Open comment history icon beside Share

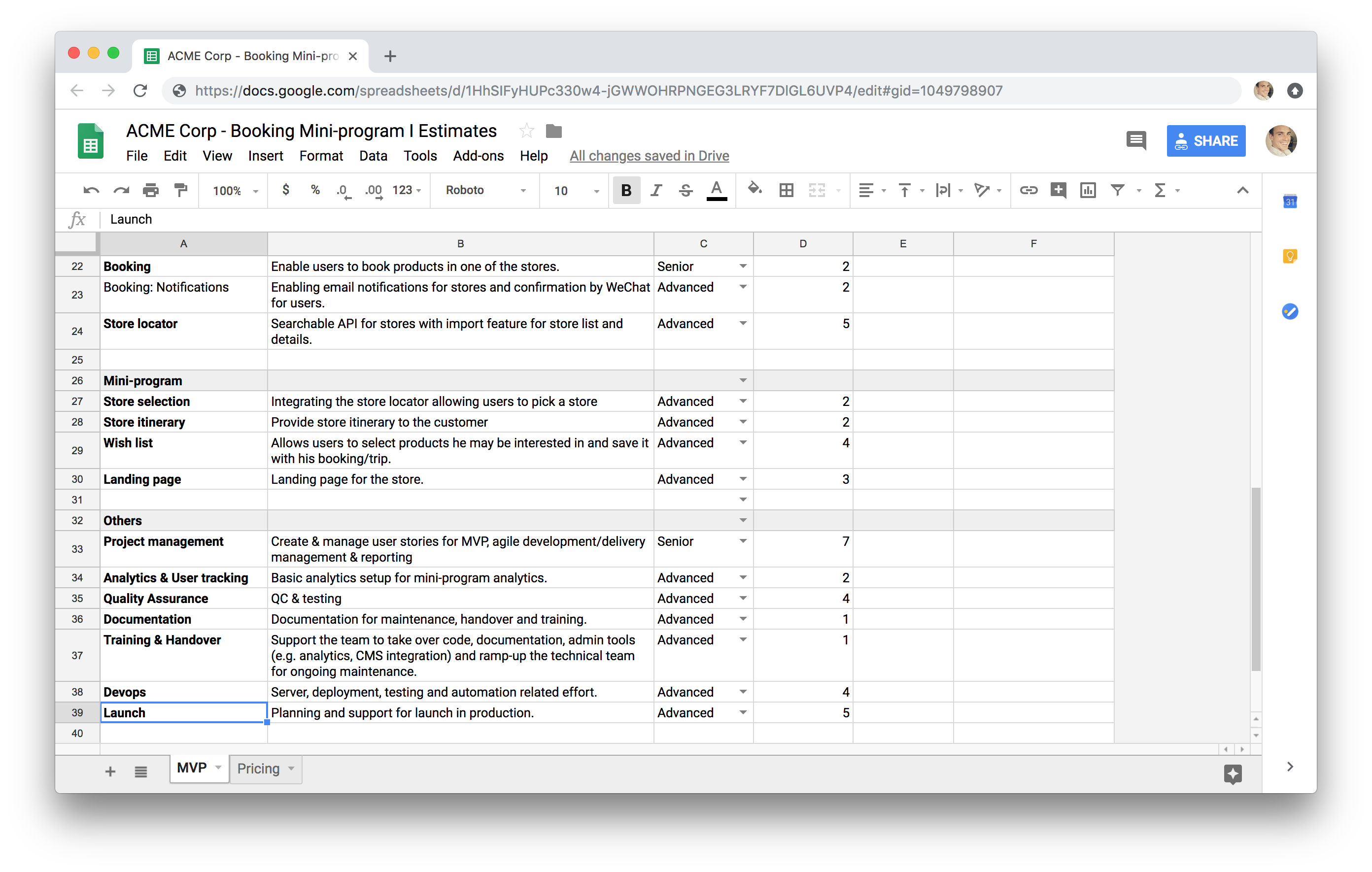[1136, 141]
